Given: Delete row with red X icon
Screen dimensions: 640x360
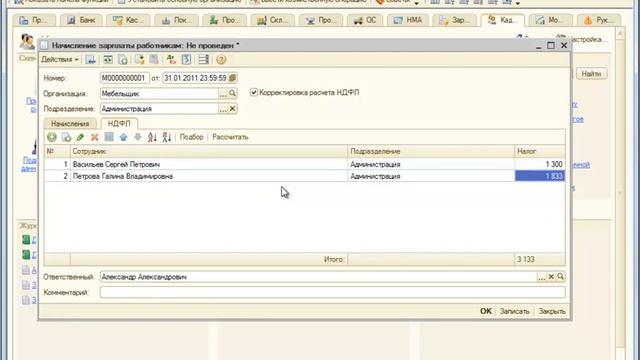Looking at the screenshot, I should coord(94,137).
